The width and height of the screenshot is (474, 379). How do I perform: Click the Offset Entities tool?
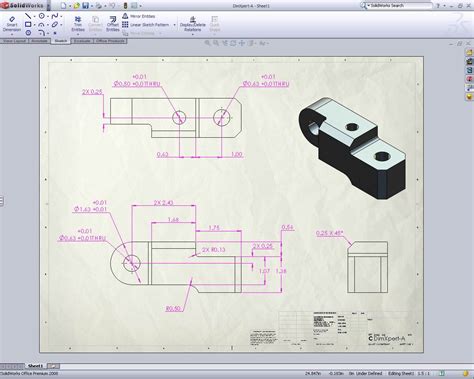tap(113, 24)
